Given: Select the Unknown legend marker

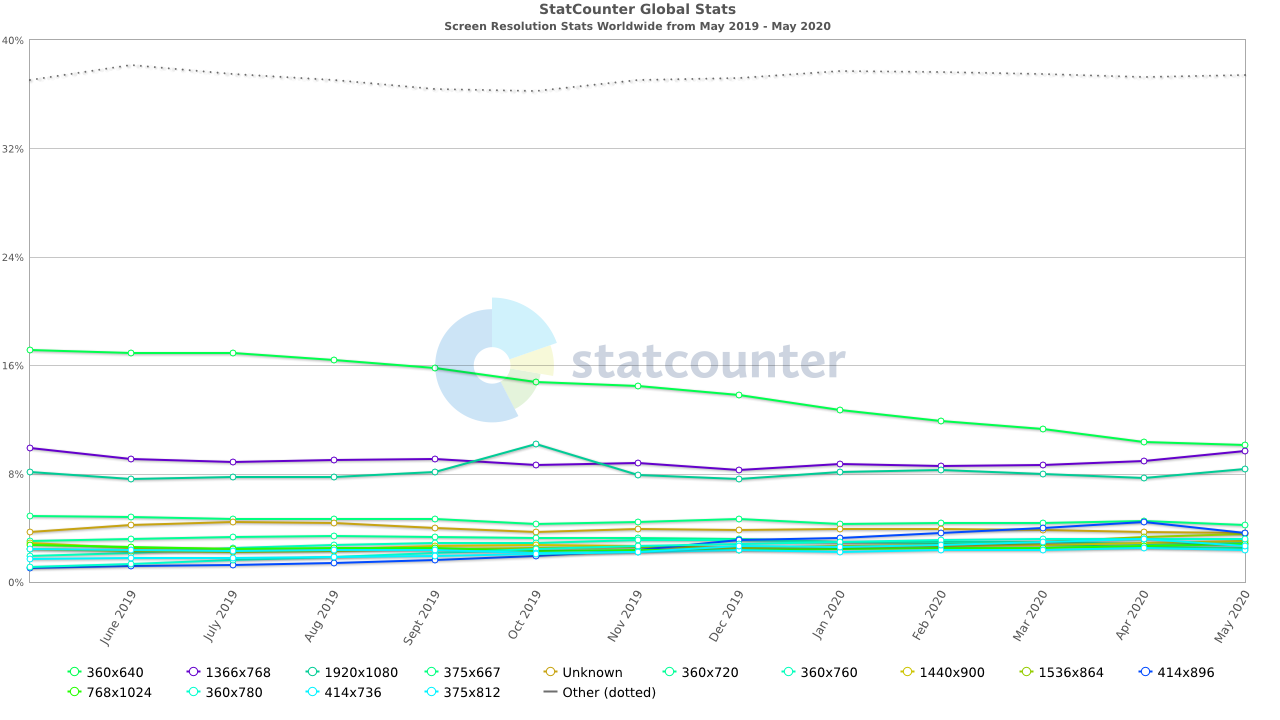Looking at the screenshot, I should click(x=550, y=672).
